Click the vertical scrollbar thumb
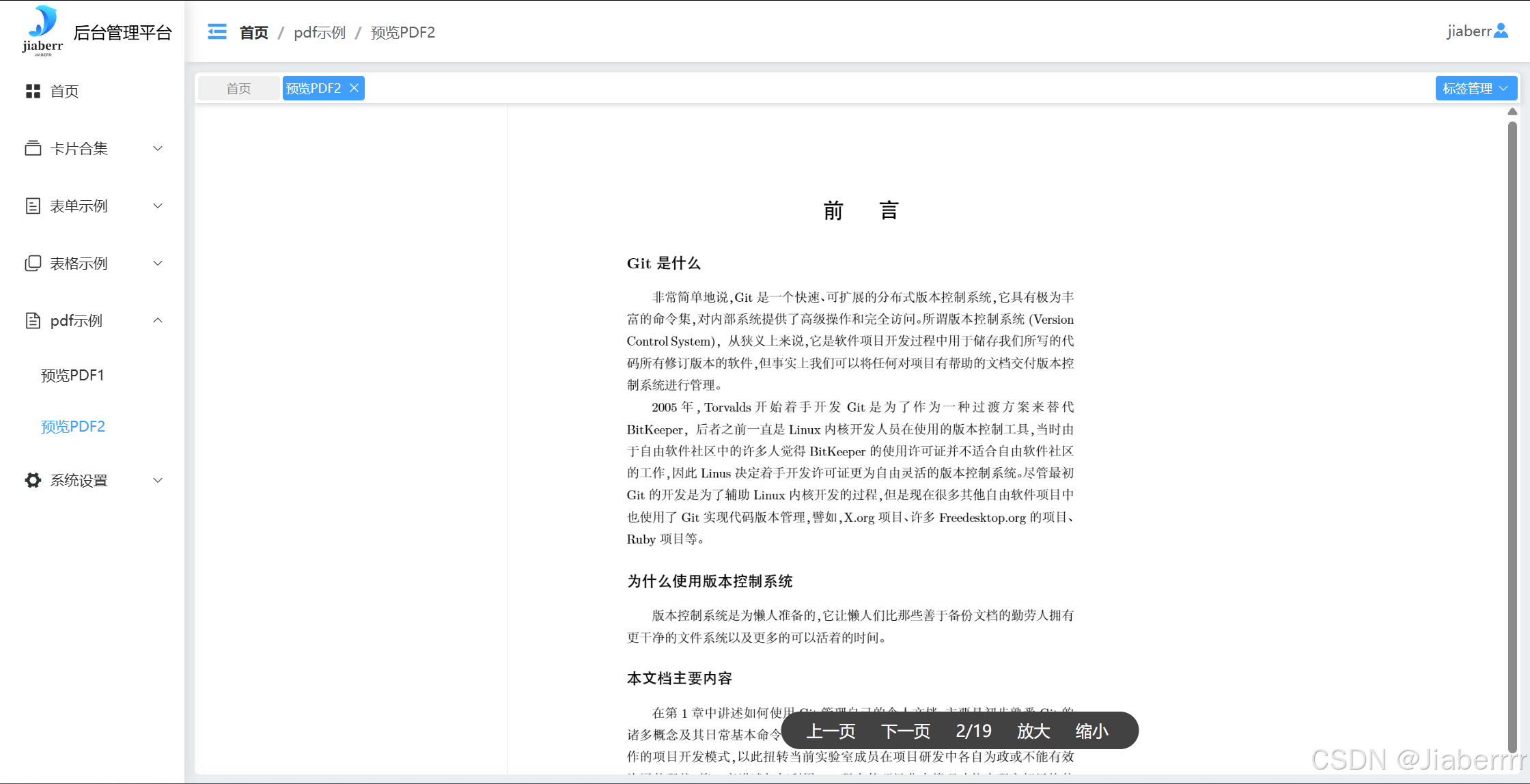The image size is (1530, 784). pyautogui.click(x=1512, y=437)
